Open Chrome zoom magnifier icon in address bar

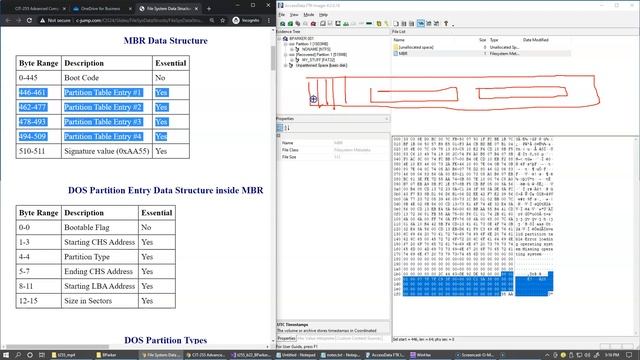pyautogui.click(x=212, y=20)
